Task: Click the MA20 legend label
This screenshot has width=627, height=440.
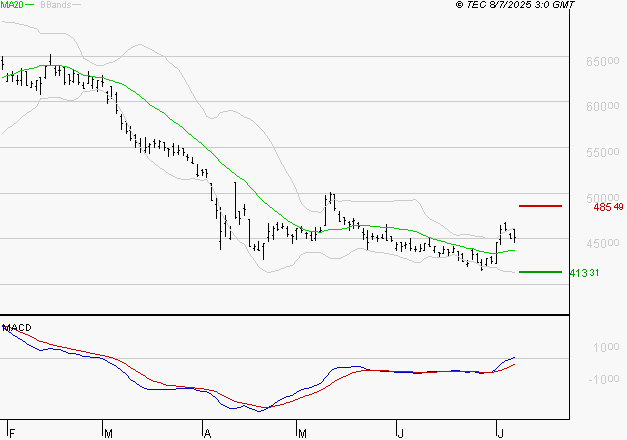Action: 12,4
